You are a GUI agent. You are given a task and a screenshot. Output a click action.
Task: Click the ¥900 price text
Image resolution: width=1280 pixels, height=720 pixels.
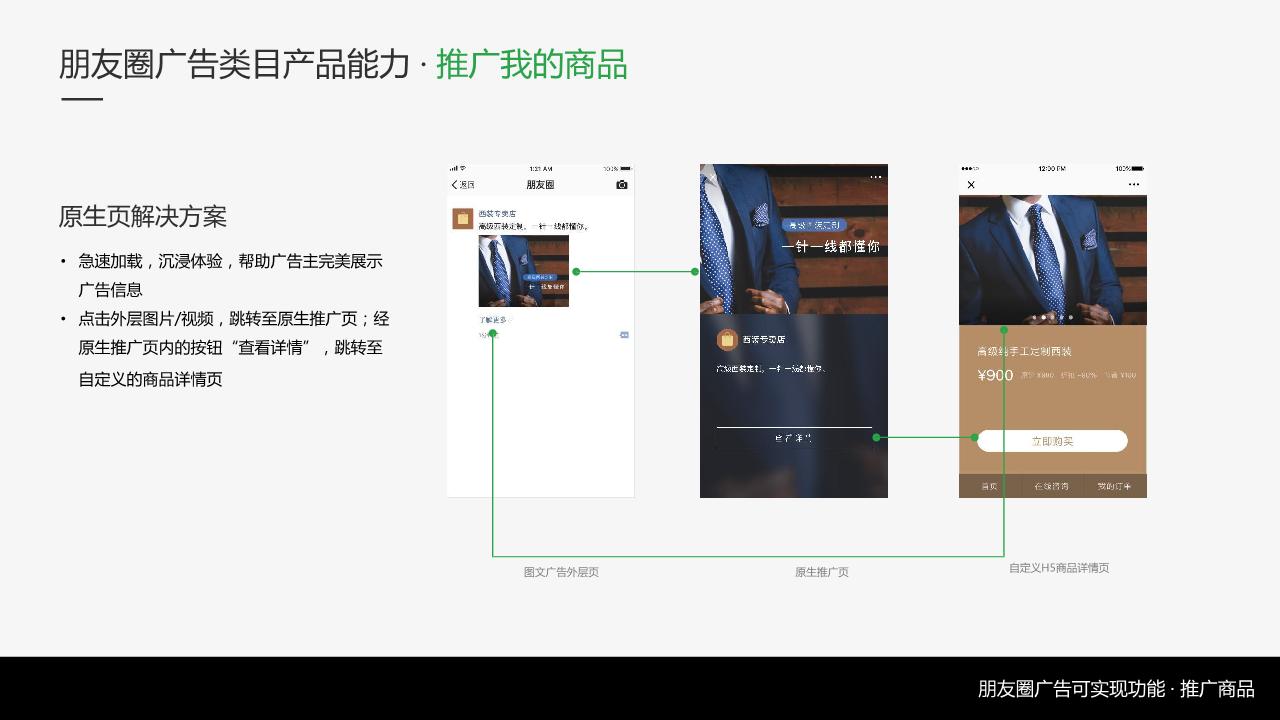point(995,375)
